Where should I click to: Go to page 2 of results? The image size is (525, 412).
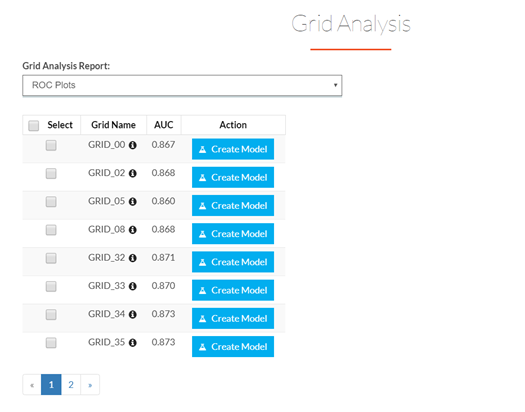point(71,385)
